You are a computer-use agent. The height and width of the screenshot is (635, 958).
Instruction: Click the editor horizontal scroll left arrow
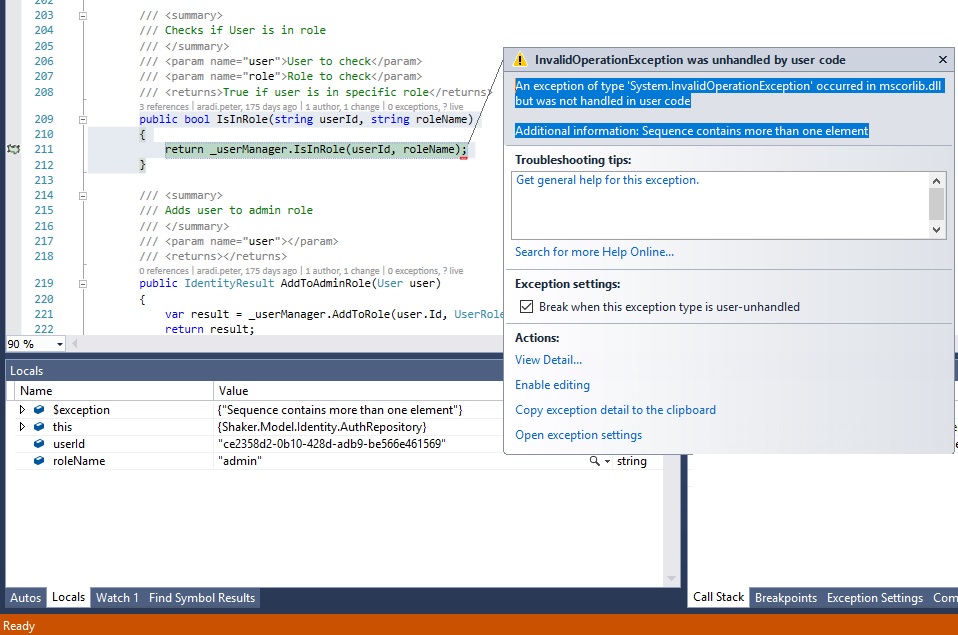click(75, 343)
